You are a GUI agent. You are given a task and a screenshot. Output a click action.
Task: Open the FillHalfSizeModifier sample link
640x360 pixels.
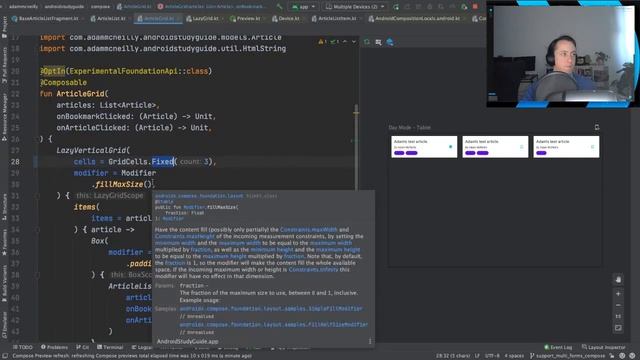[273, 324]
